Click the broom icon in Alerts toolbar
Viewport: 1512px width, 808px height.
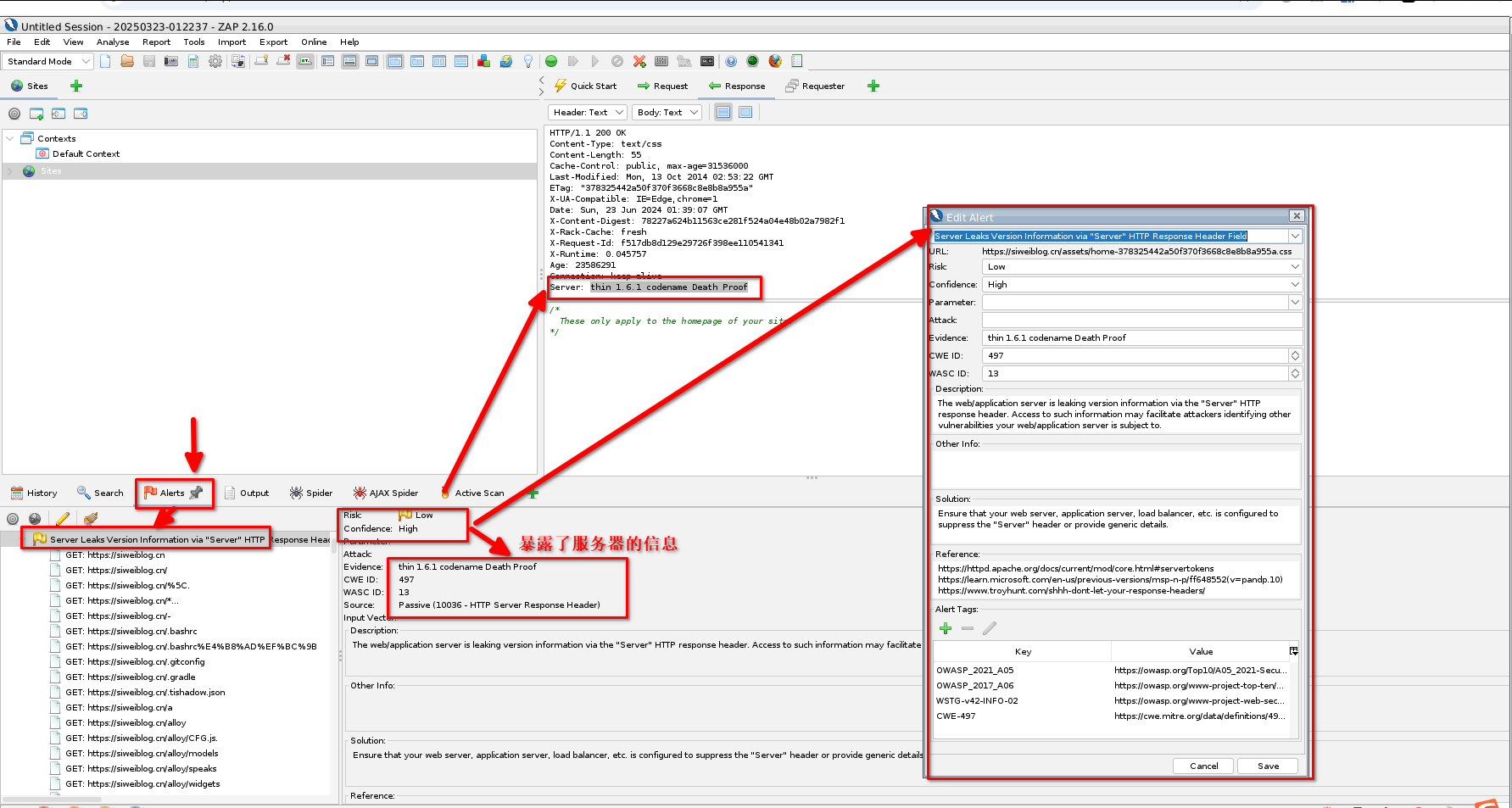pos(91,519)
